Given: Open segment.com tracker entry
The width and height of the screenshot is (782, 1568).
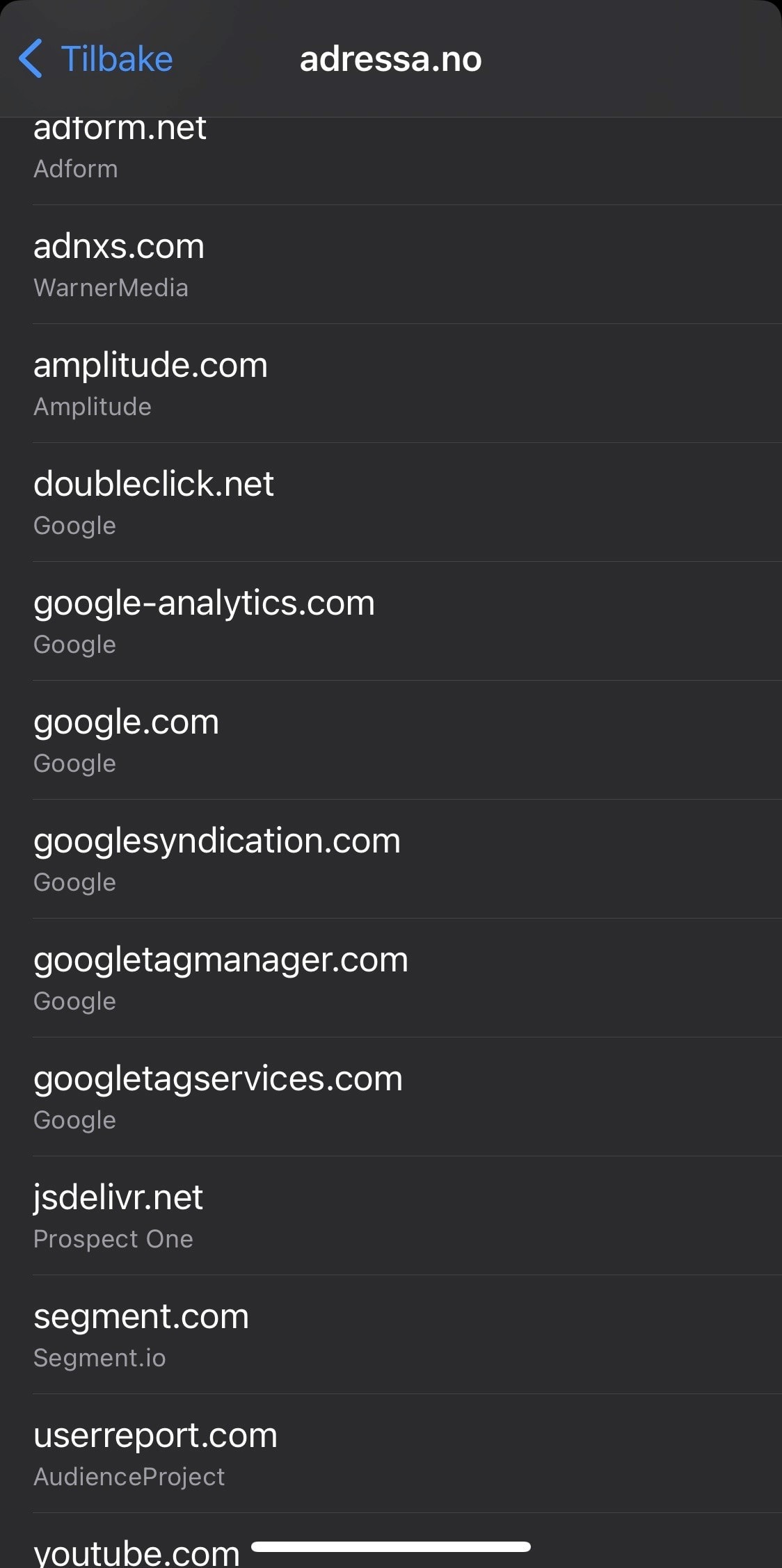Looking at the screenshot, I should point(390,1335).
